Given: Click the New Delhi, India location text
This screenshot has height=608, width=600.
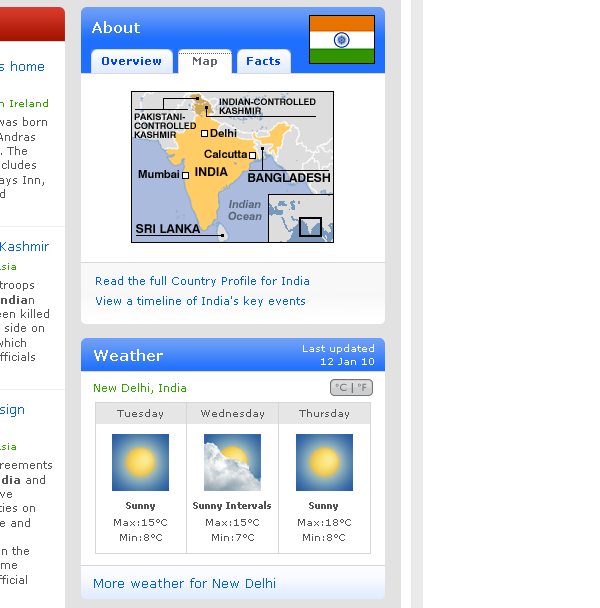Looking at the screenshot, I should click(x=140, y=388).
